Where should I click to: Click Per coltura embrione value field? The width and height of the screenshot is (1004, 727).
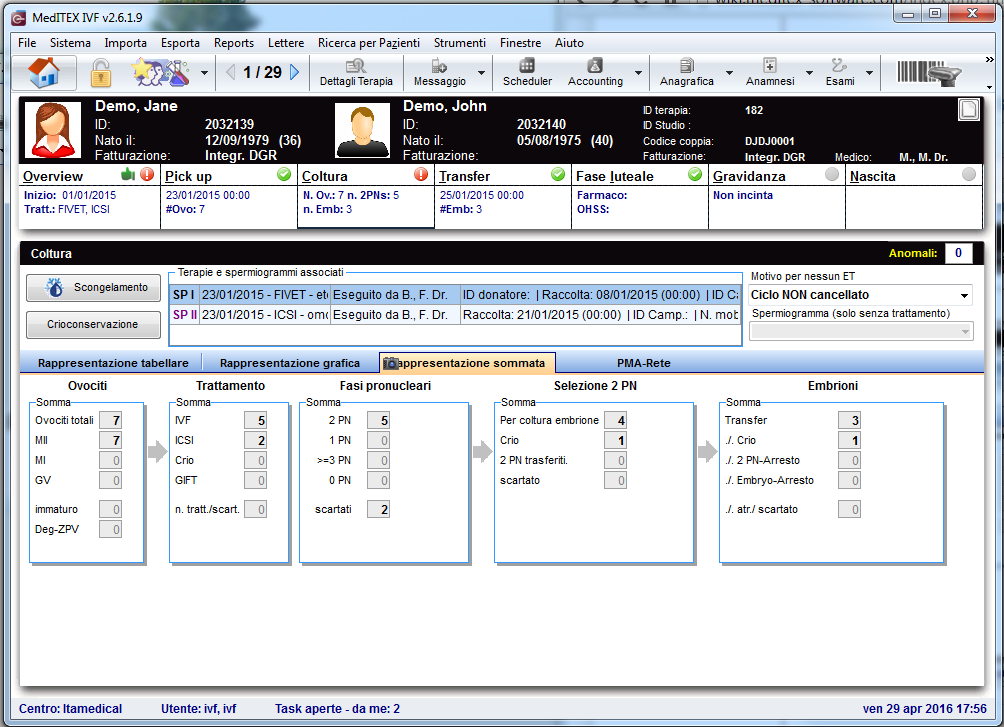(615, 420)
